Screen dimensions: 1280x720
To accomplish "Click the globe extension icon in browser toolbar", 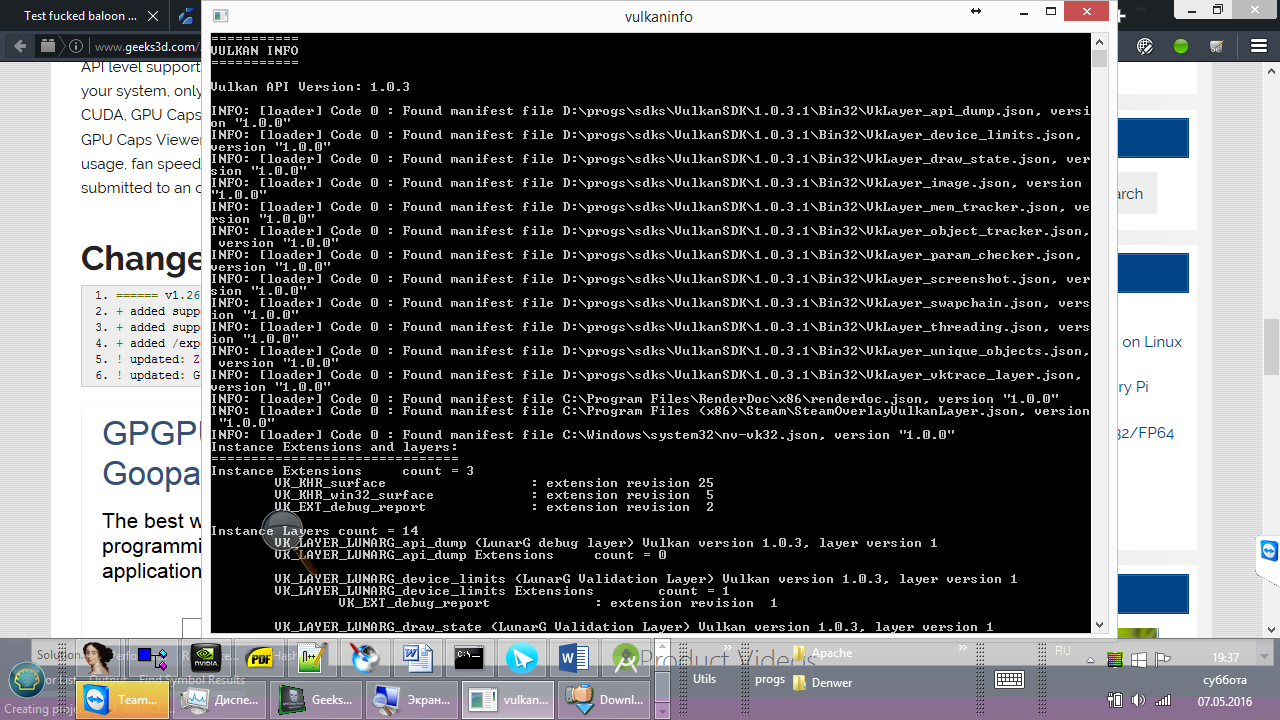I will [x=1145, y=46].
